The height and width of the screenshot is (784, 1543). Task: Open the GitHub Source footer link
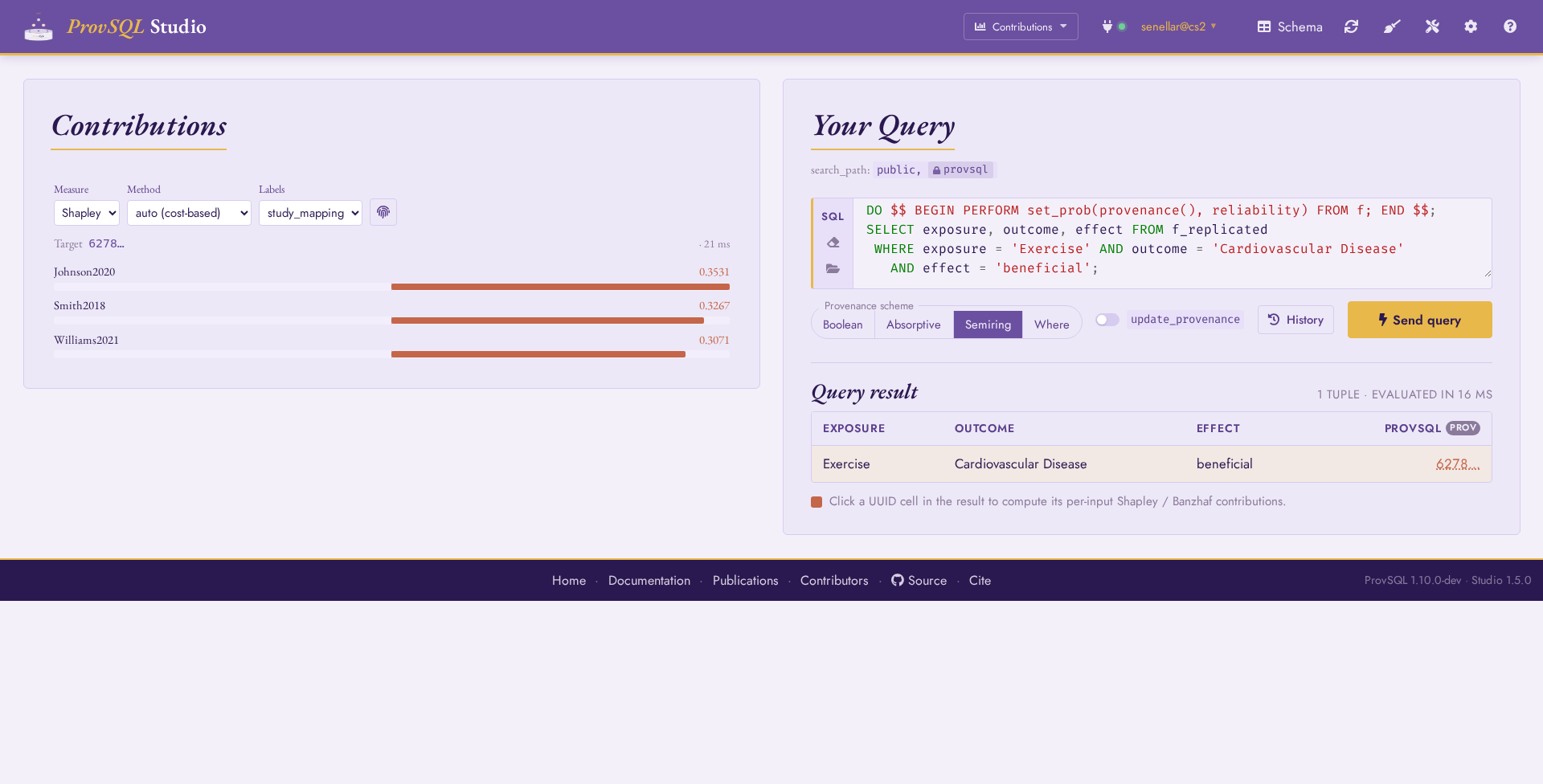pos(919,580)
